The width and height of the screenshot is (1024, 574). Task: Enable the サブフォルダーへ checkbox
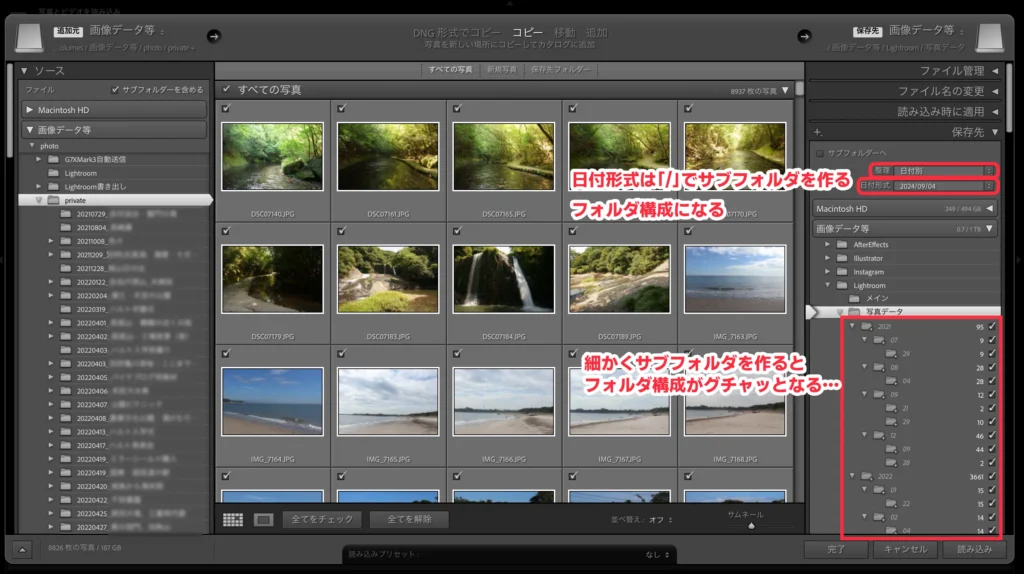[821, 153]
